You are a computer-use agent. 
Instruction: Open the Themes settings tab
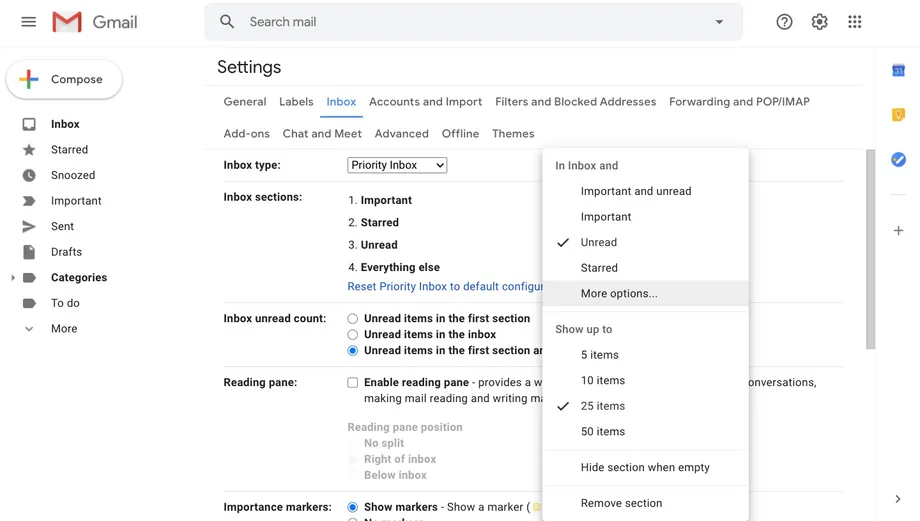[x=513, y=134]
